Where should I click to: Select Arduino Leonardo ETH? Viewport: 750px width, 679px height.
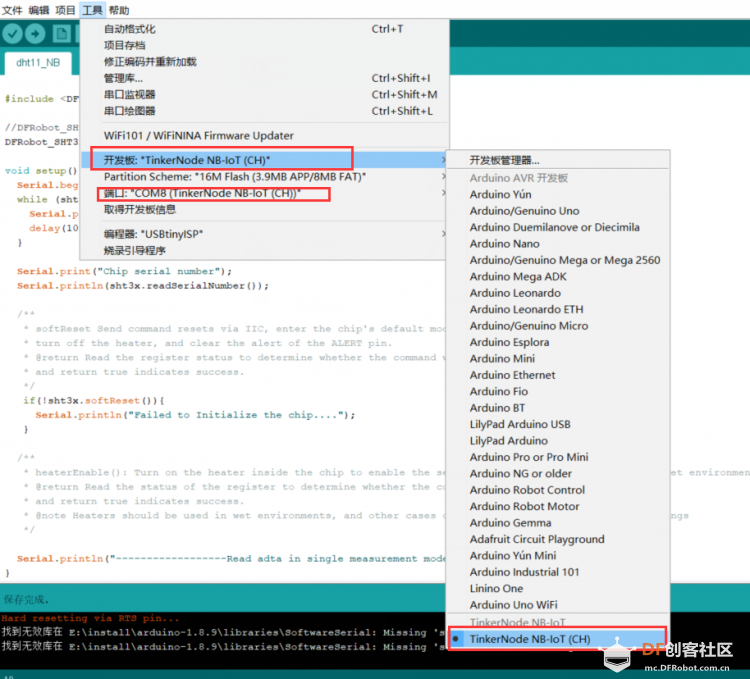point(558,309)
